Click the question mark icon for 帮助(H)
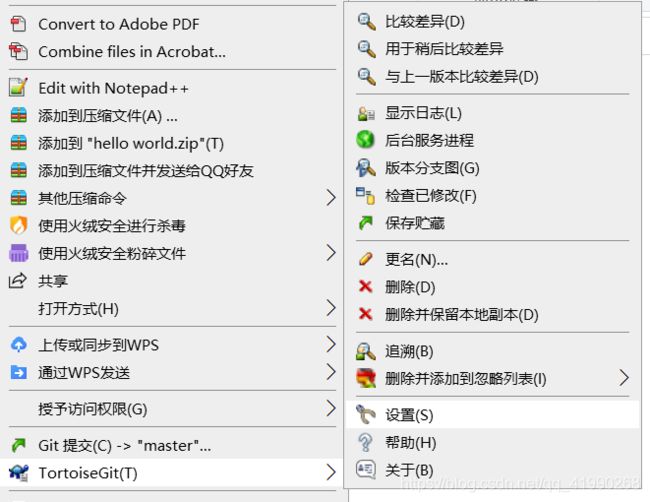This screenshot has height=502, width=650. point(366,442)
